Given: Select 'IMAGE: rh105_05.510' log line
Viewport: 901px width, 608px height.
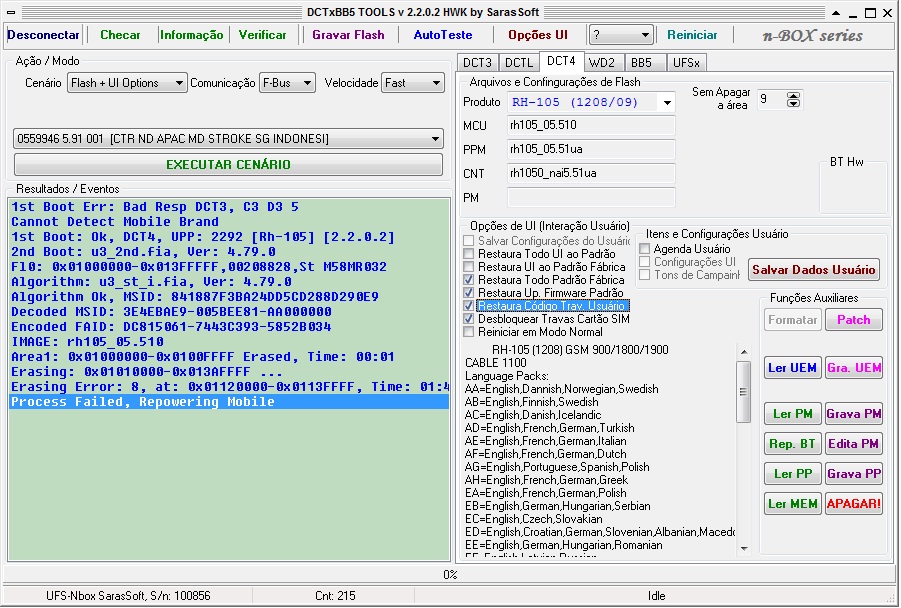Looking at the screenshot, I should point(229,342).
